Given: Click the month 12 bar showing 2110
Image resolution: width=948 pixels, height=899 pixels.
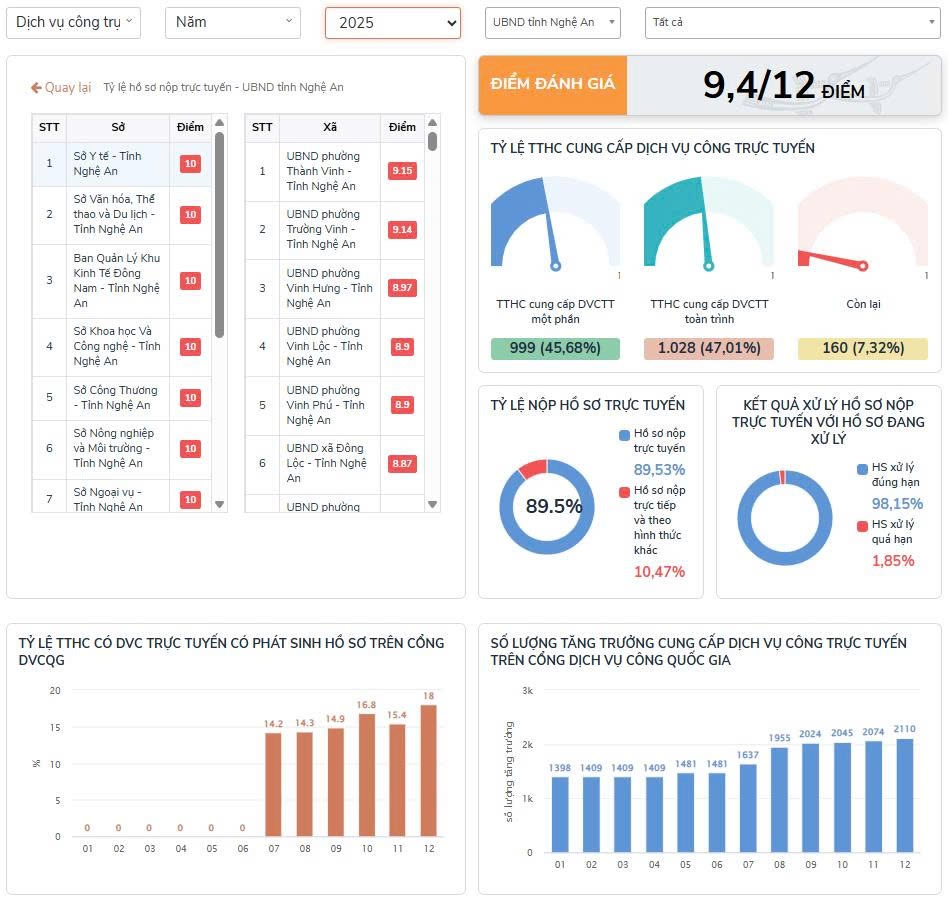Looking at the screenshot, I should (903, 795).
